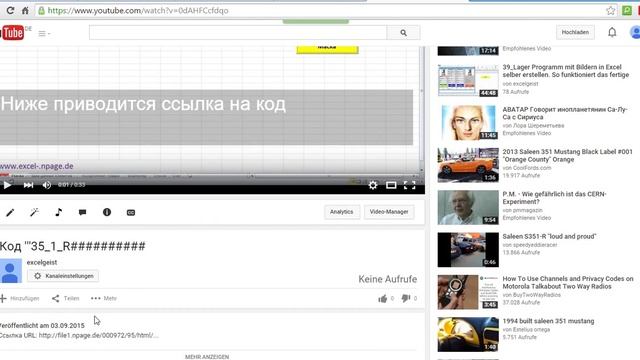Click the green browser extension icon

click(627, 11)
